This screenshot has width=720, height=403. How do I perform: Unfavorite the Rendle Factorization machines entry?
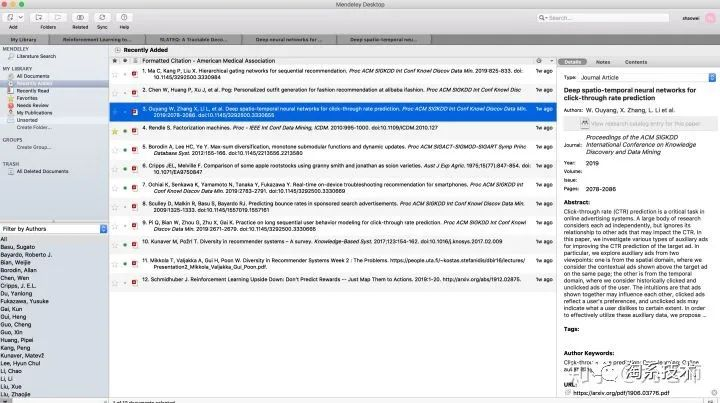click(x=115, y=131)
